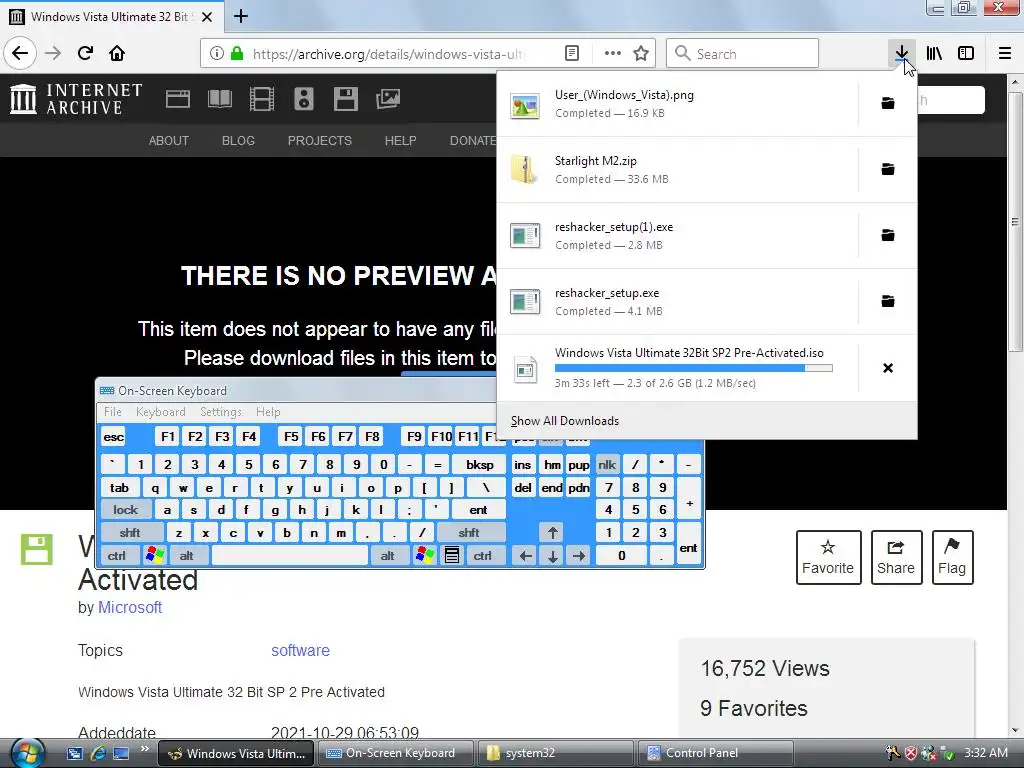1024x768 pixels.
Task: Open the File menu in On-Screen Keyboard
Action: click(x=113, y=412)
